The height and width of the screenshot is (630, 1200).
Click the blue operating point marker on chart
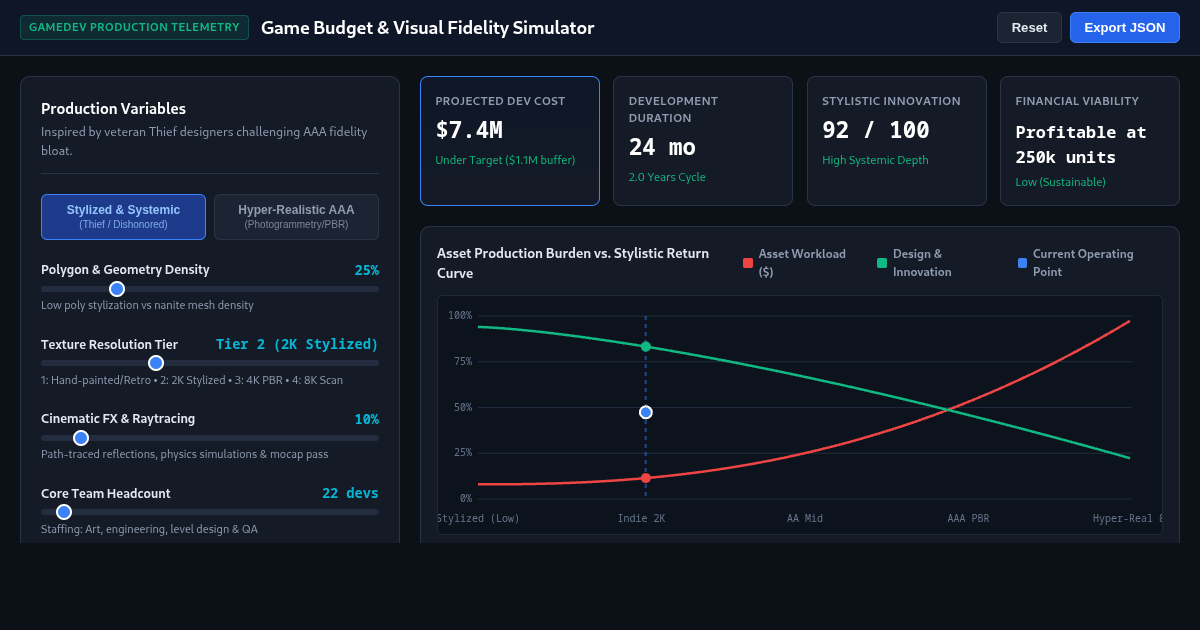(646, 412)
